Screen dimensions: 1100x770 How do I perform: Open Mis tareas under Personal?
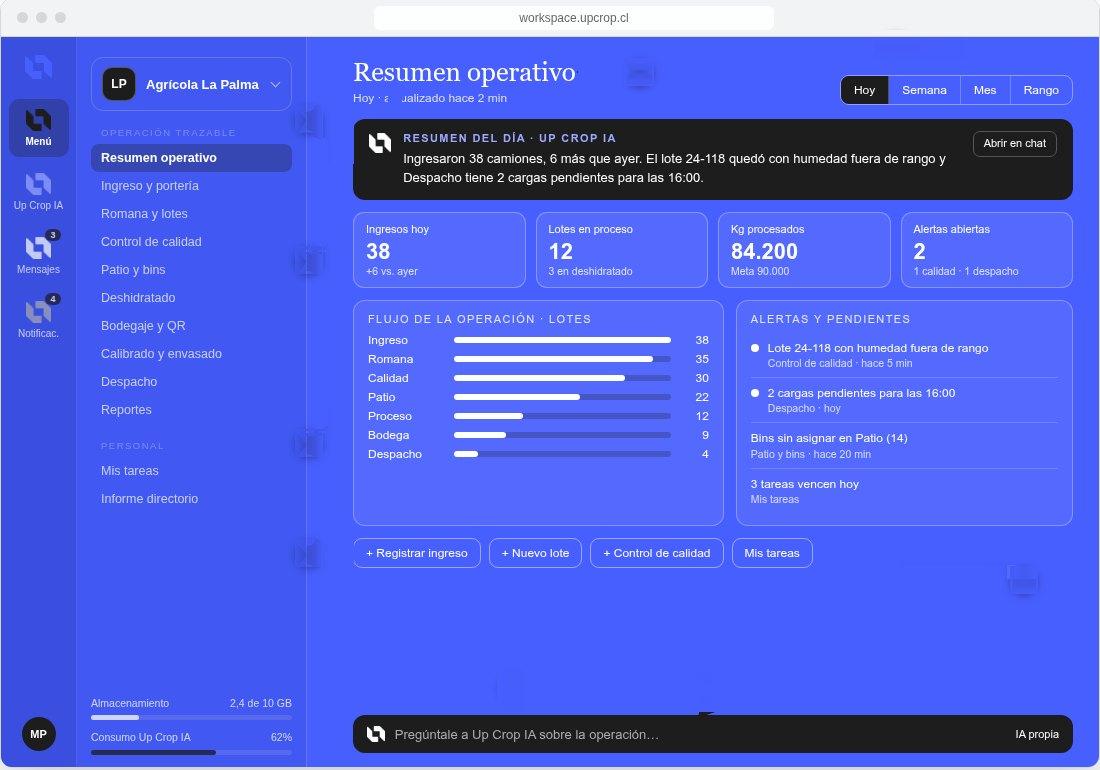(x=192, y=471)
